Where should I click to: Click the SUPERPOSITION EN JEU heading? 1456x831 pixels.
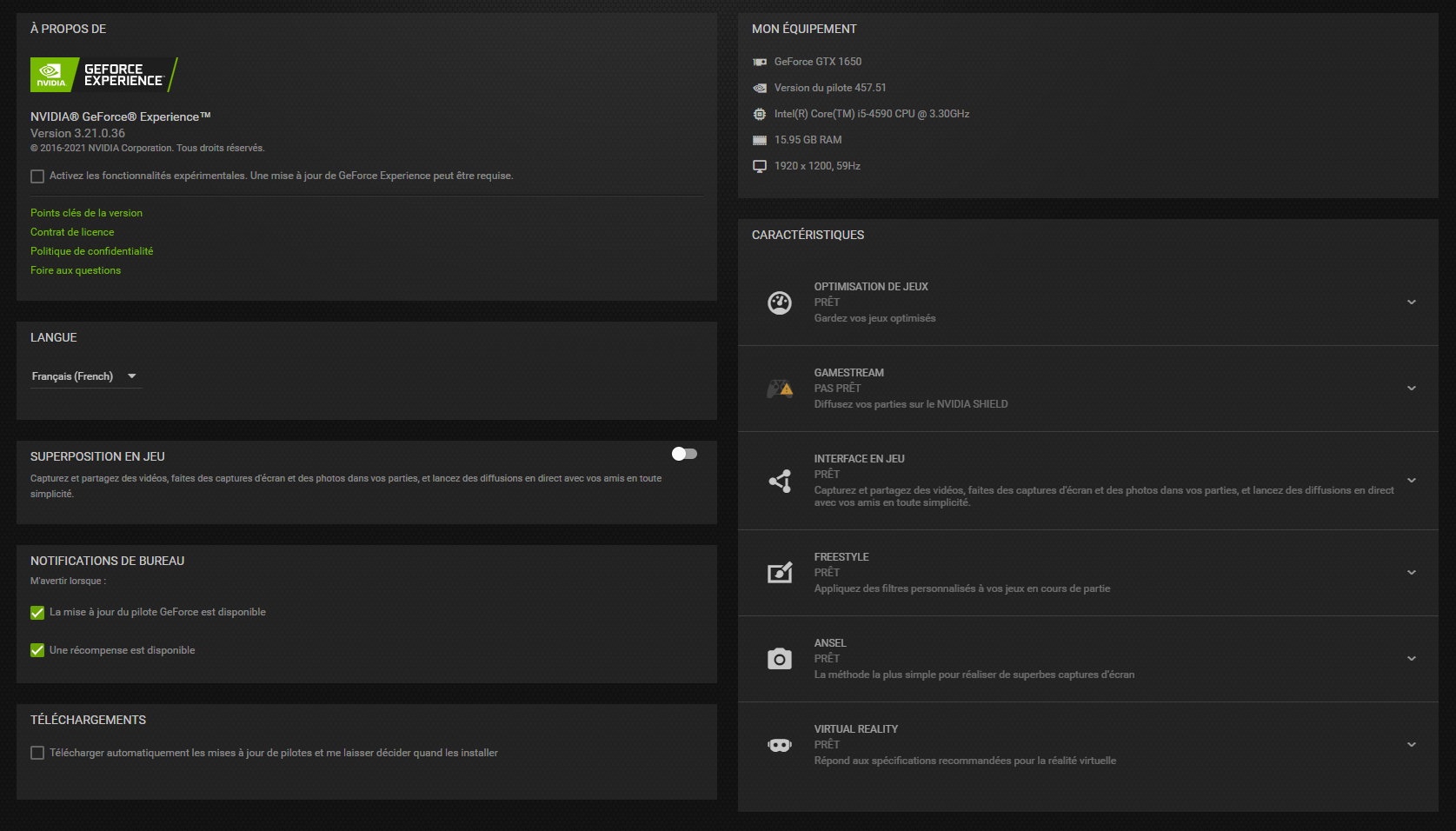(x=97, y=456)
